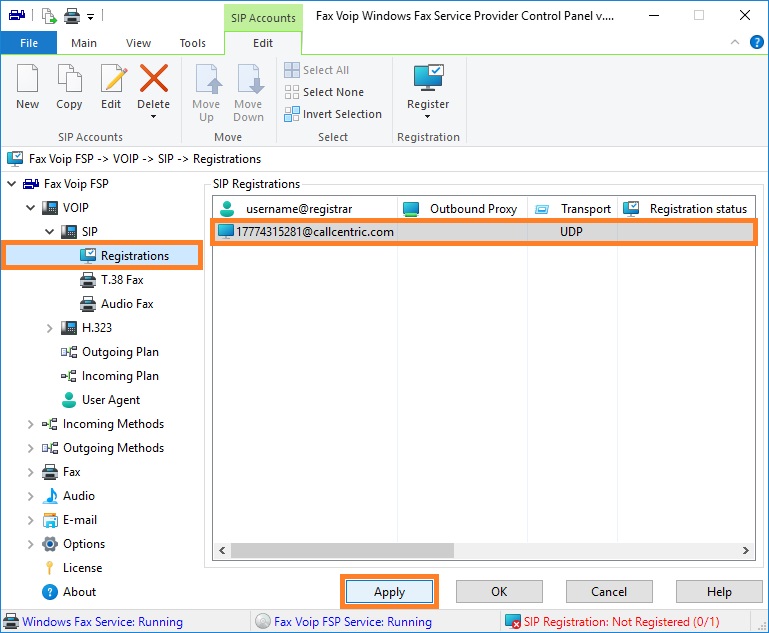Click the Transport column header

coord(572,209)
